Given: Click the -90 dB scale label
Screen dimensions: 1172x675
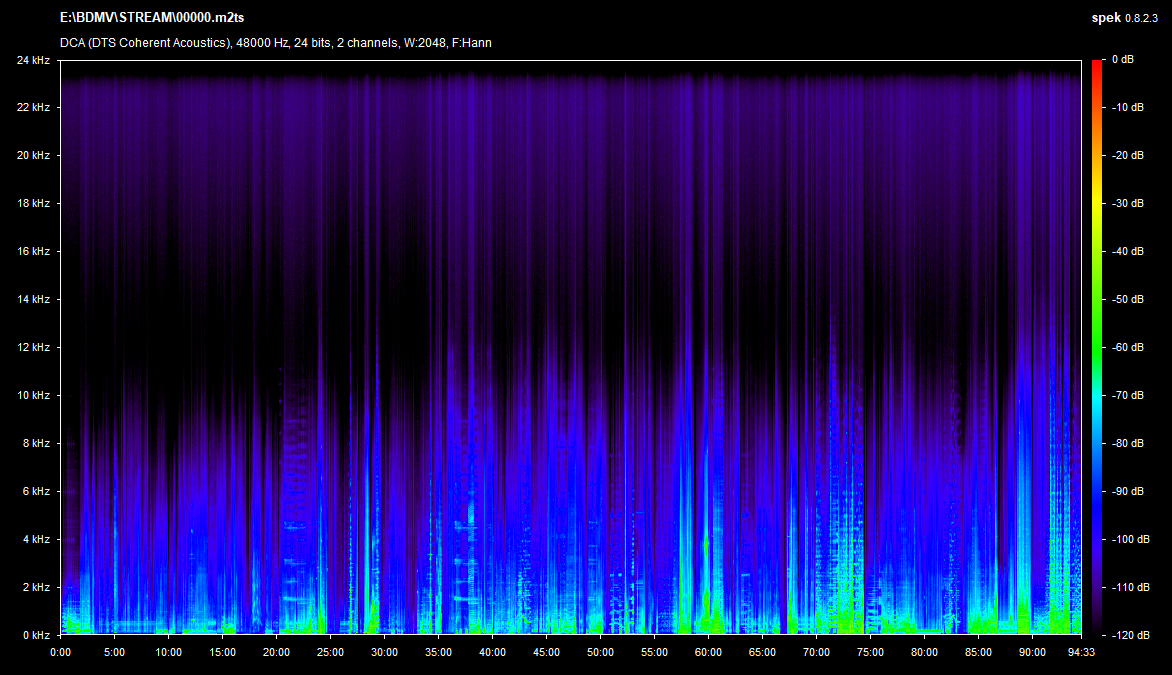Looking at the screenshot, I should pyautogui.click(x=1126, y=491).
